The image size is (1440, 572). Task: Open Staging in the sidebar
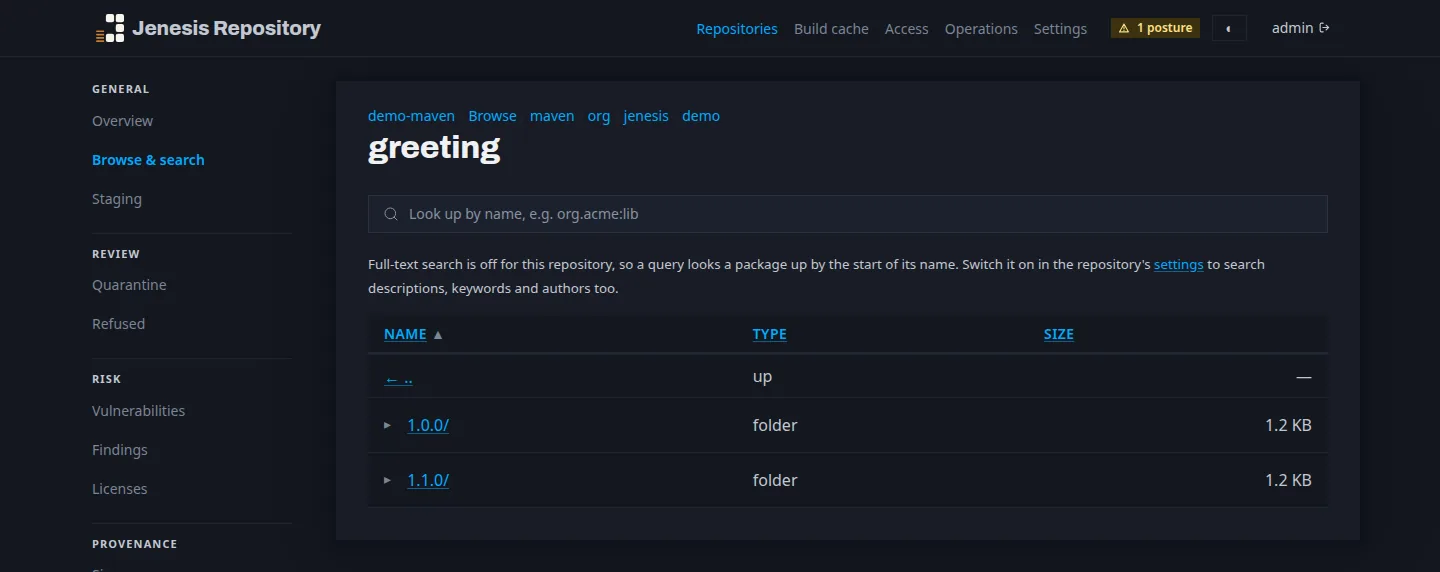(x=117, y=199)
